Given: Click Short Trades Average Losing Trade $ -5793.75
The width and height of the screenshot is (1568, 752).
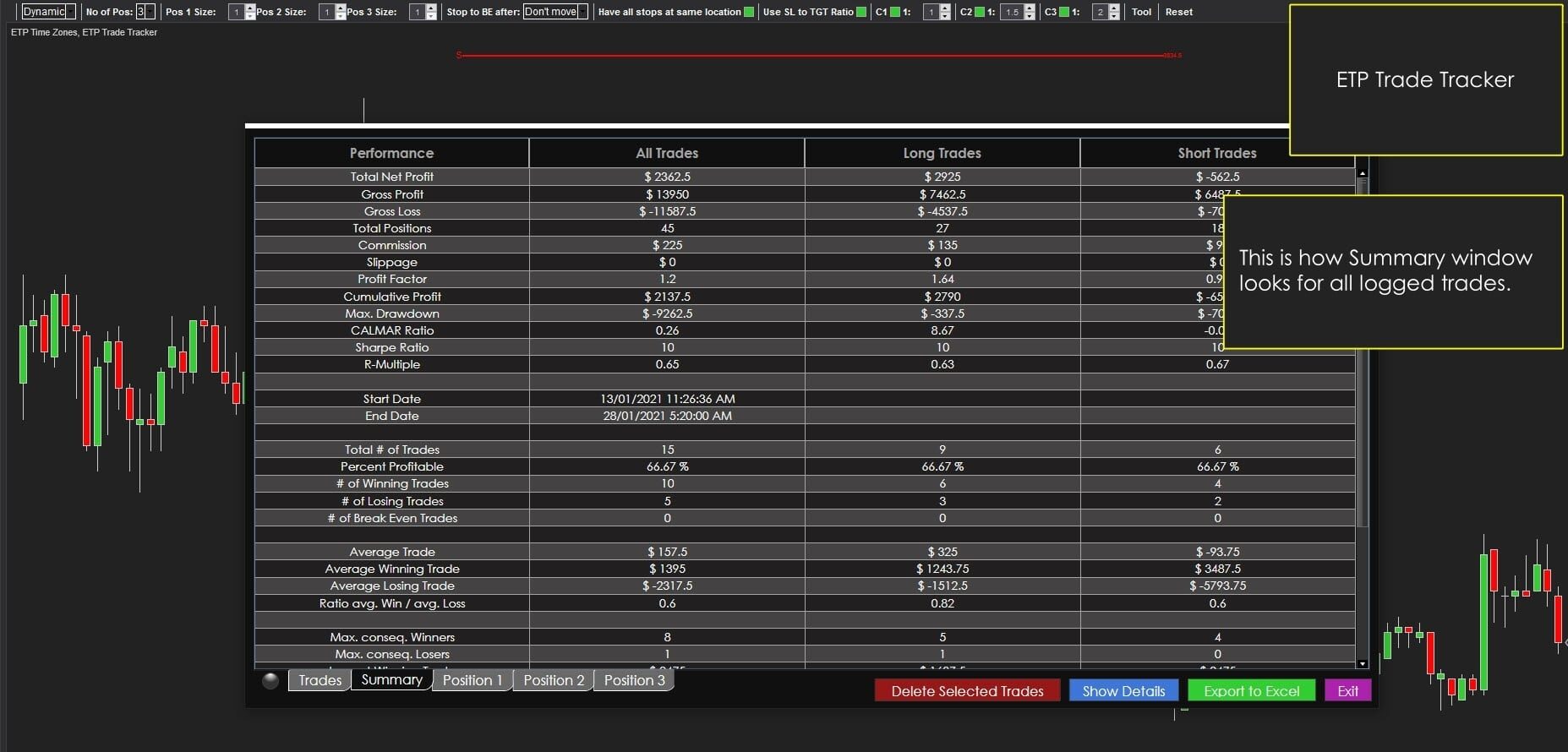Looking at the screenshot, I should (1217, 586).
